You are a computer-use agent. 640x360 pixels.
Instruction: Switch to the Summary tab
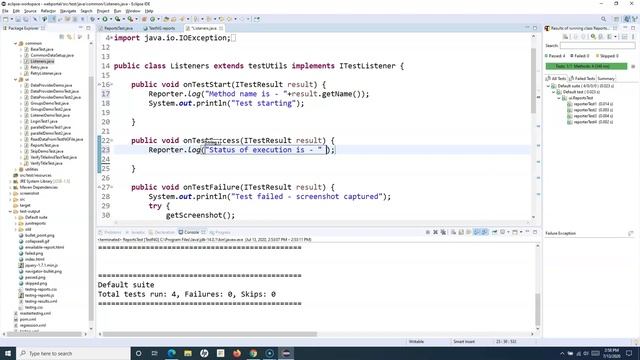coord(606,78)
